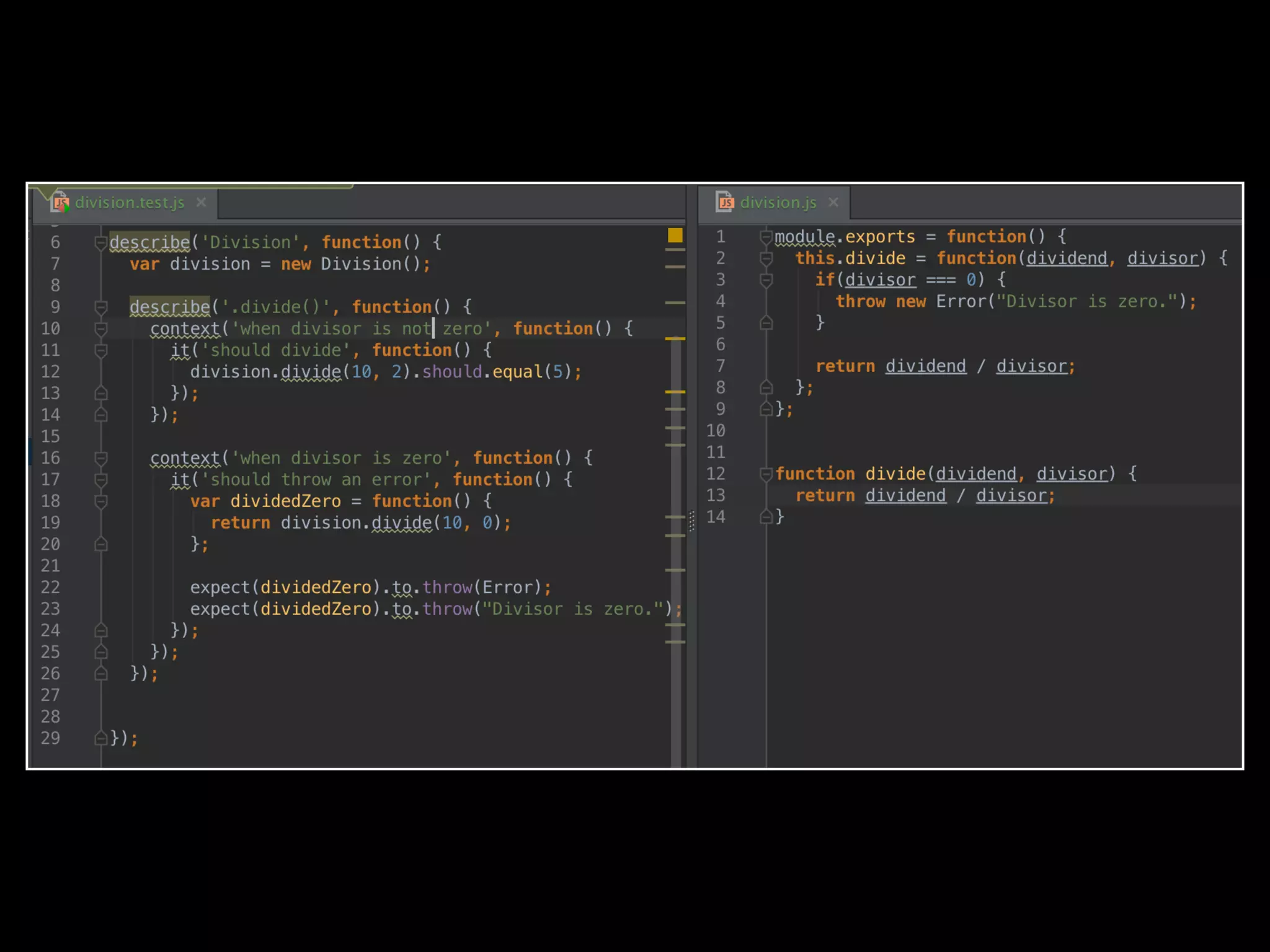
Task: Click the division.test.js file icon
Action: tap(61, 203)
